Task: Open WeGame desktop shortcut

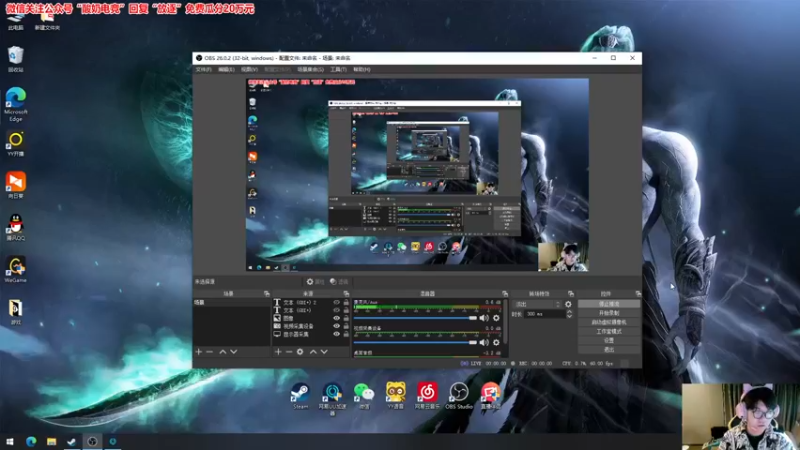Action: tap(16, 270)
